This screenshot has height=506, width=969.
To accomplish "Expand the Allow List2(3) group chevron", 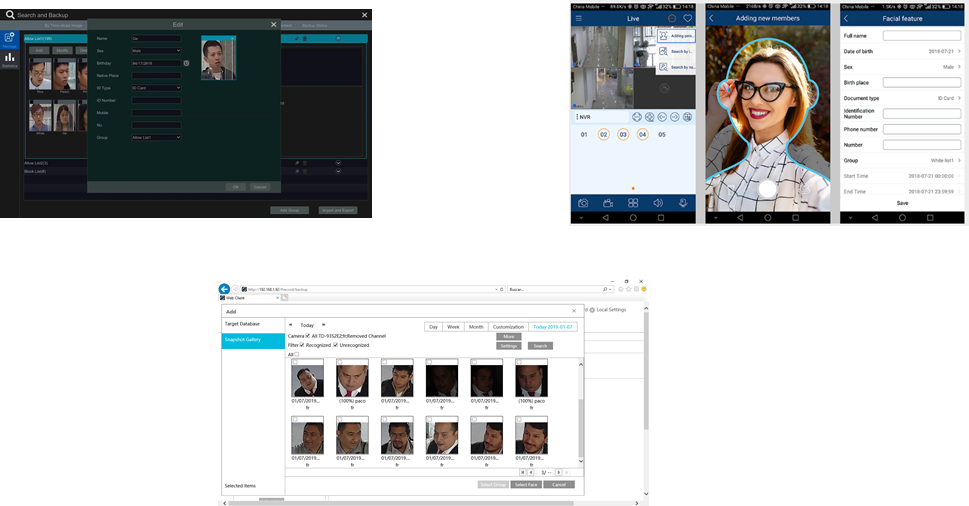I will (x=338, y=163).
